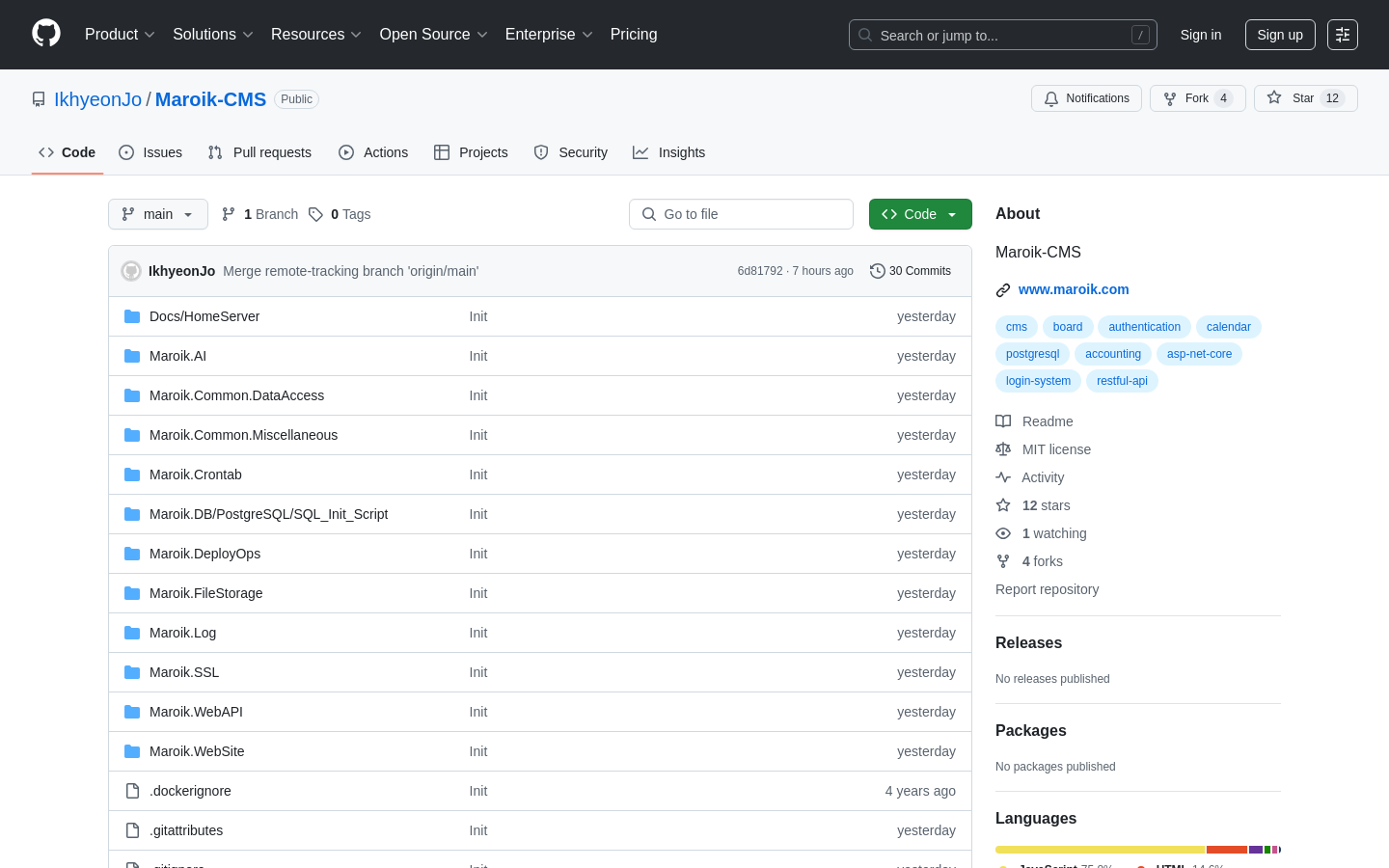Click the repository icon beside IkhyeonJo

pyautogui.click(x=39, y=99)
